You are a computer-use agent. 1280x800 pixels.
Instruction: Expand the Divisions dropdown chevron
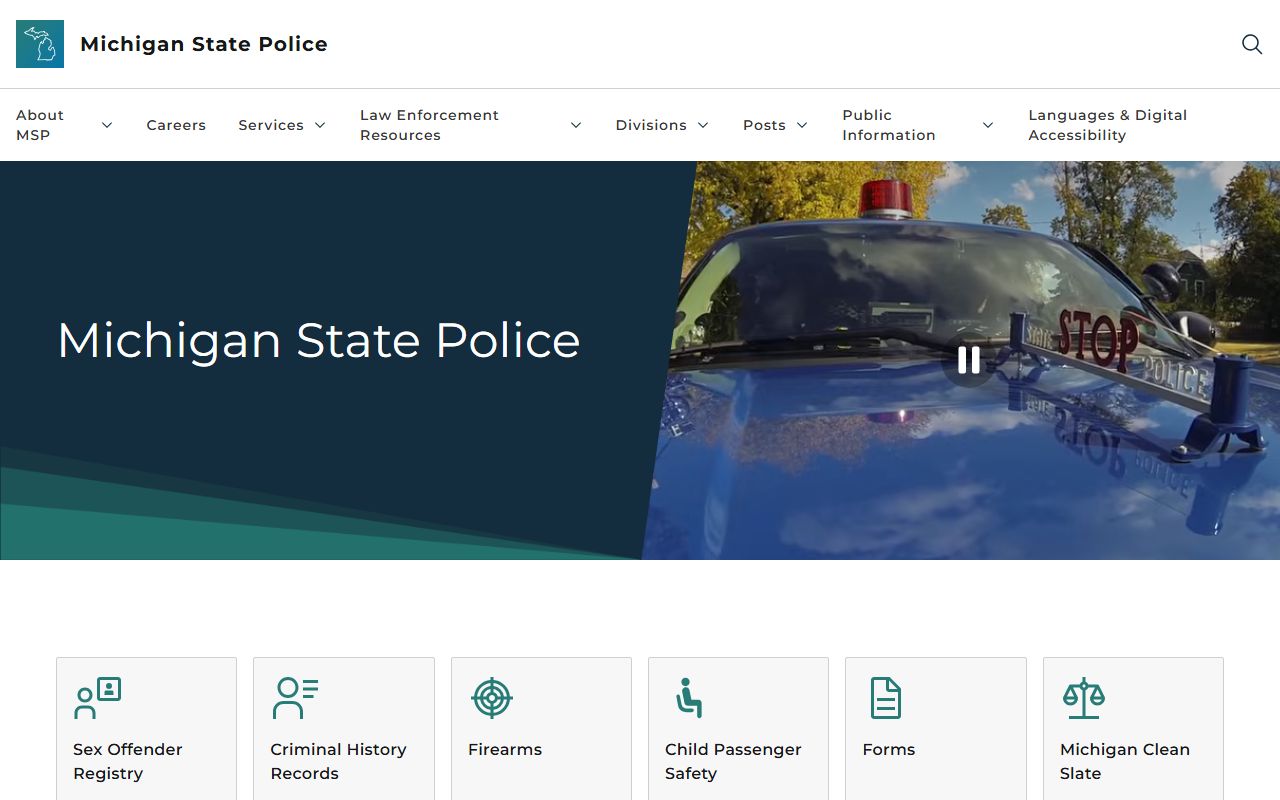tap(703, 125)
